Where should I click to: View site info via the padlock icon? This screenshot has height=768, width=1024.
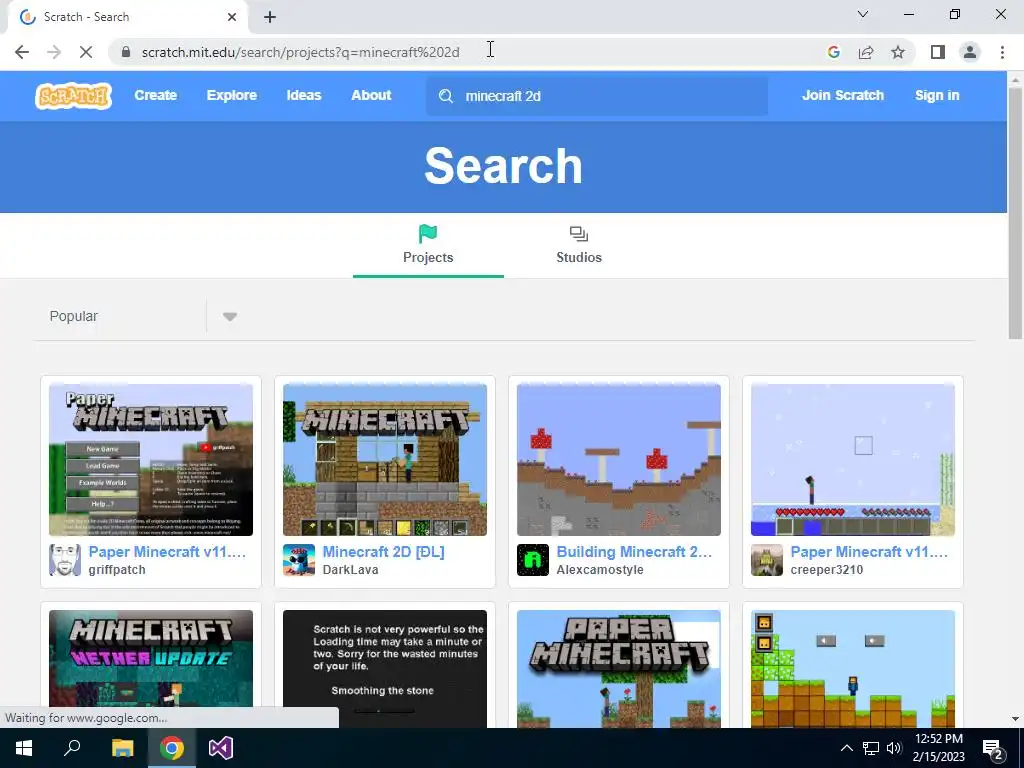point(126,52)
